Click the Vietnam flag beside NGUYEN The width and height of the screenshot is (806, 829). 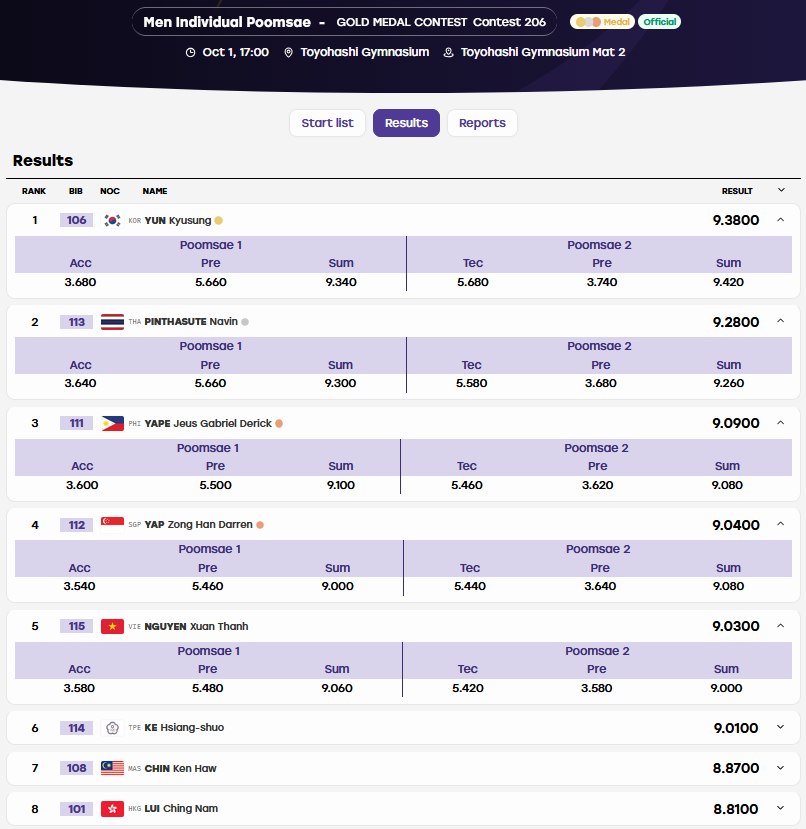point(112,627)
